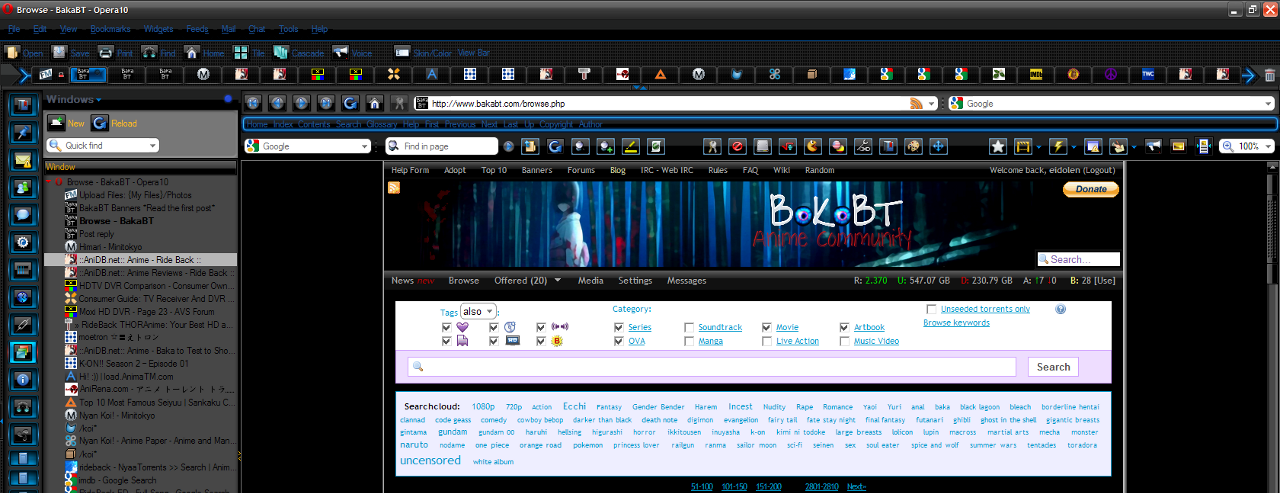Click the lightning bolt icon in toolbar
The height and width of the screenshot is (493, 1280).
click(1057, 146)
